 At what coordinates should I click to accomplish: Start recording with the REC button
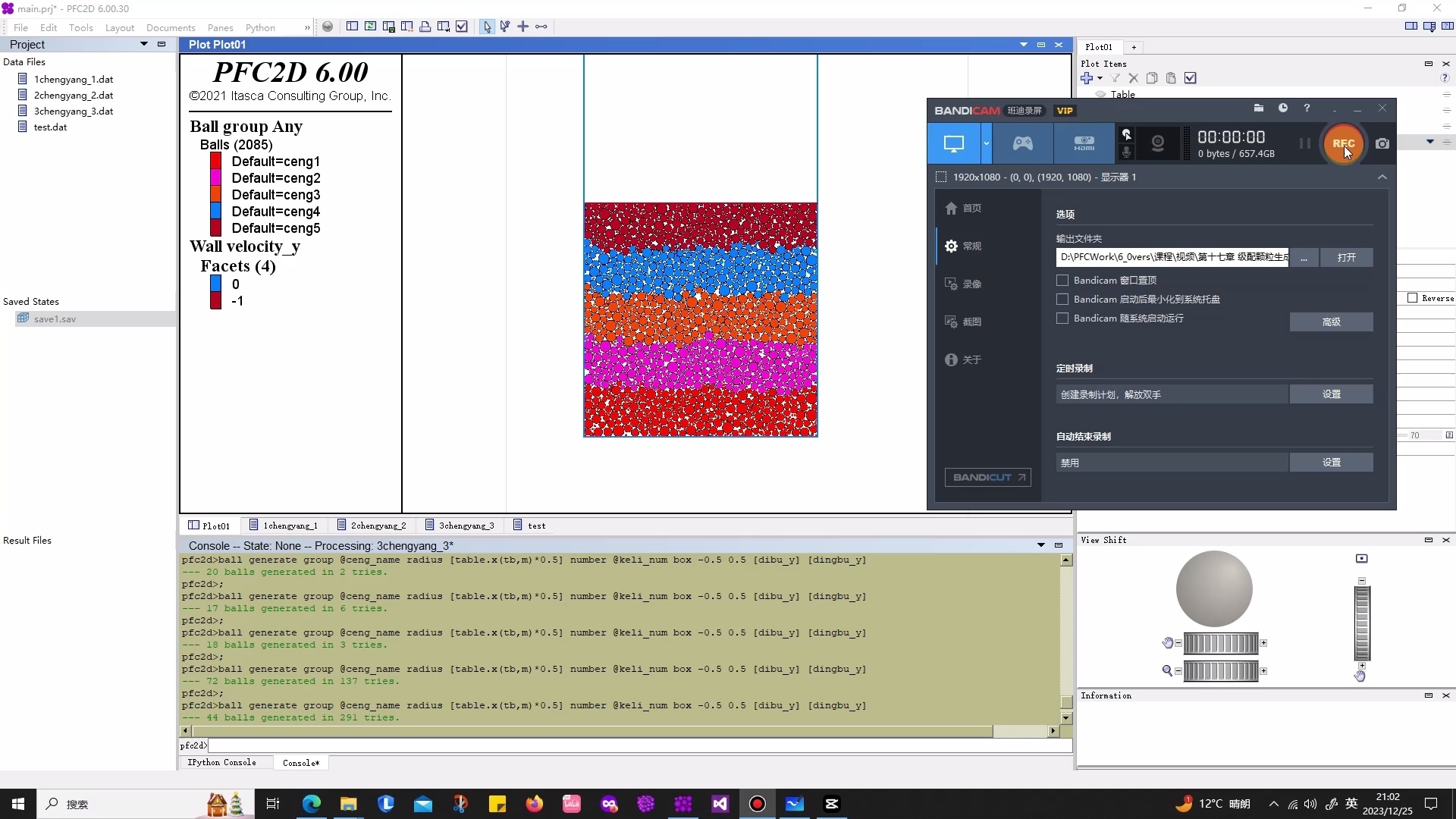point(1342,143)
